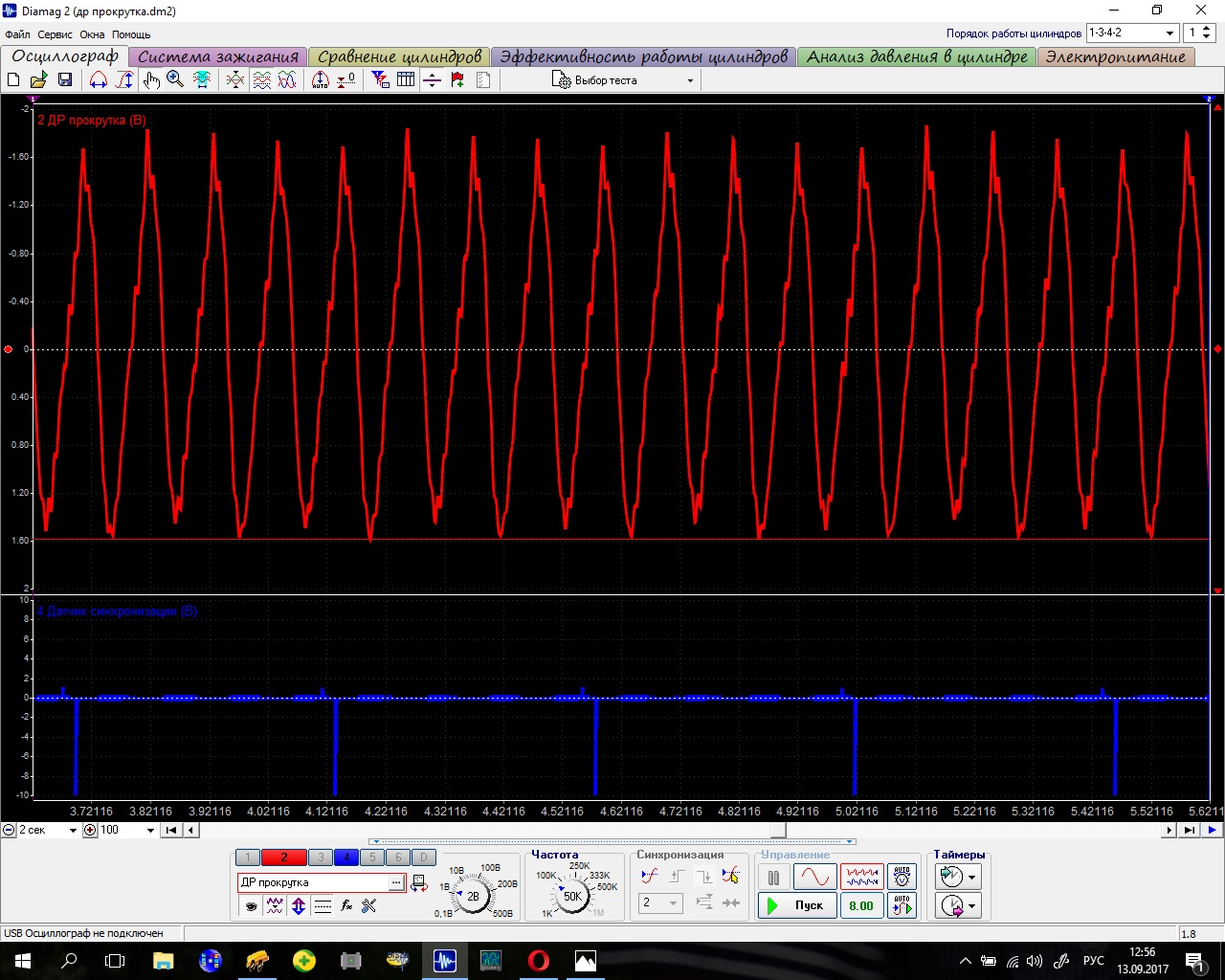This screenshot has height=980, width=1225.
Task: Switch to the Система зажигания tab
Action: click(218, 56)
